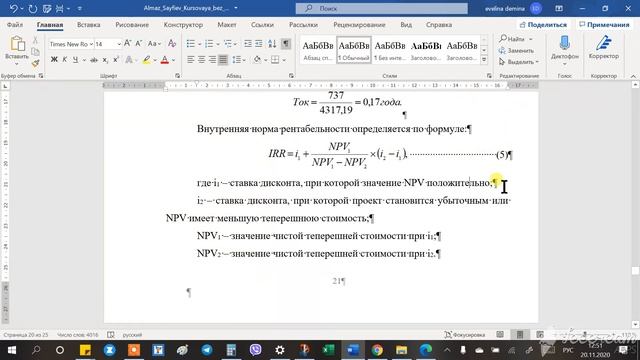Click the Paste (Вставить) clipboard icon
The image size is (640, 360).
click(x=17, y=44)
